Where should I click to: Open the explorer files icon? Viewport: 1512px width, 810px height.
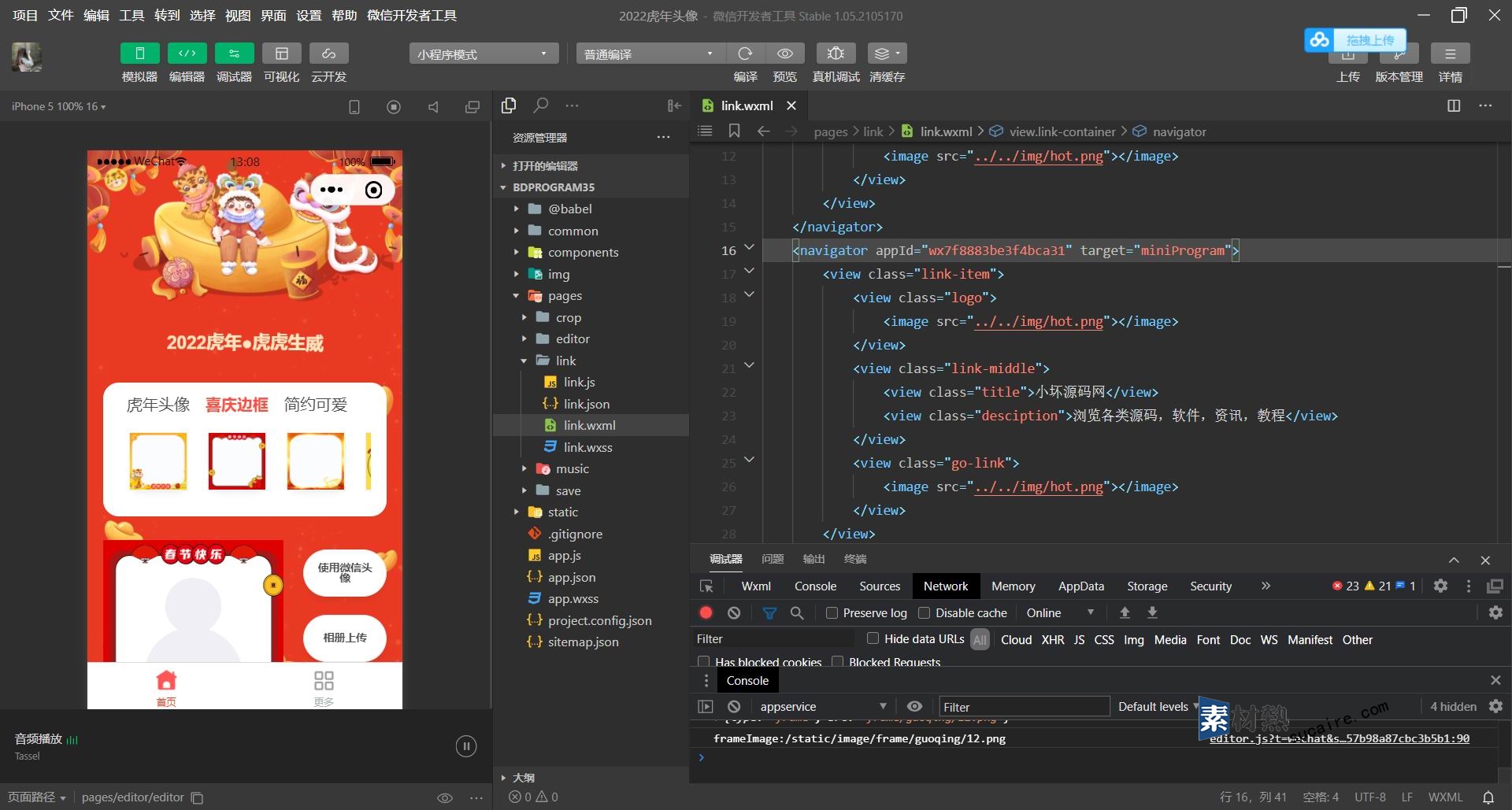click(509, 105)
